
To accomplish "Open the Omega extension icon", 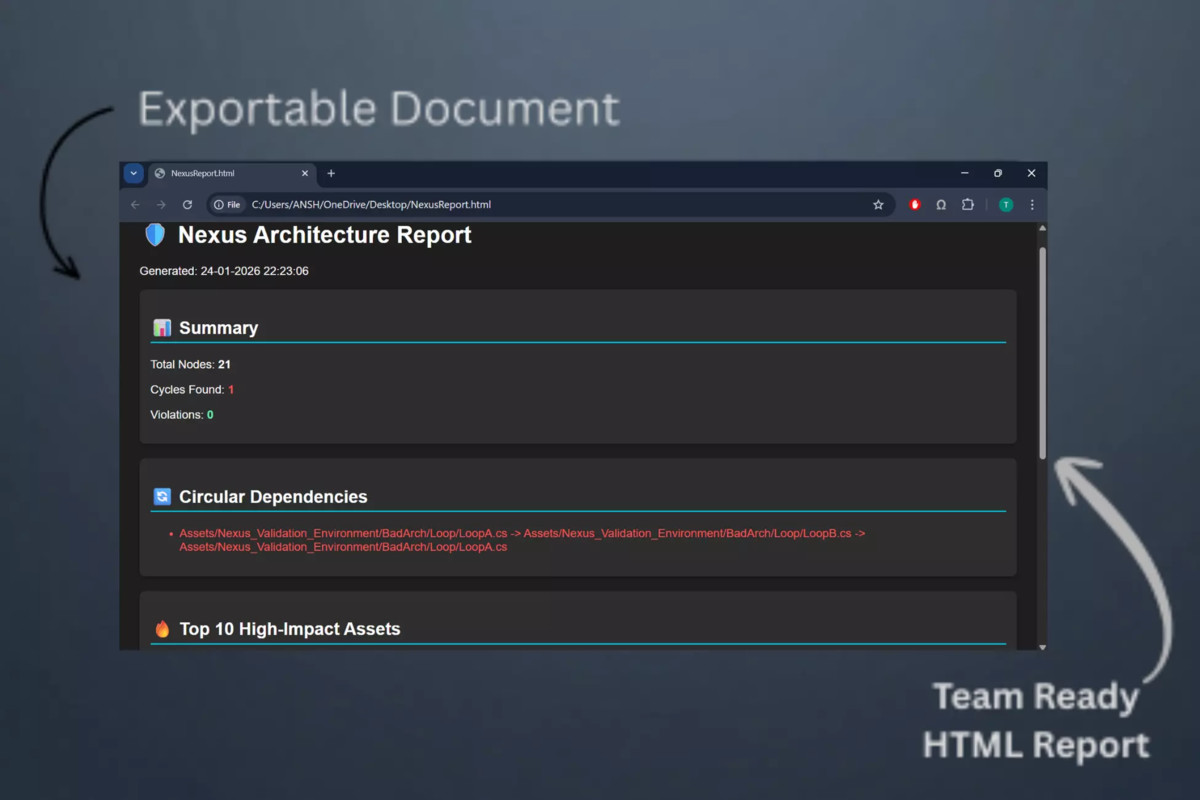I will tap(941, 205).
